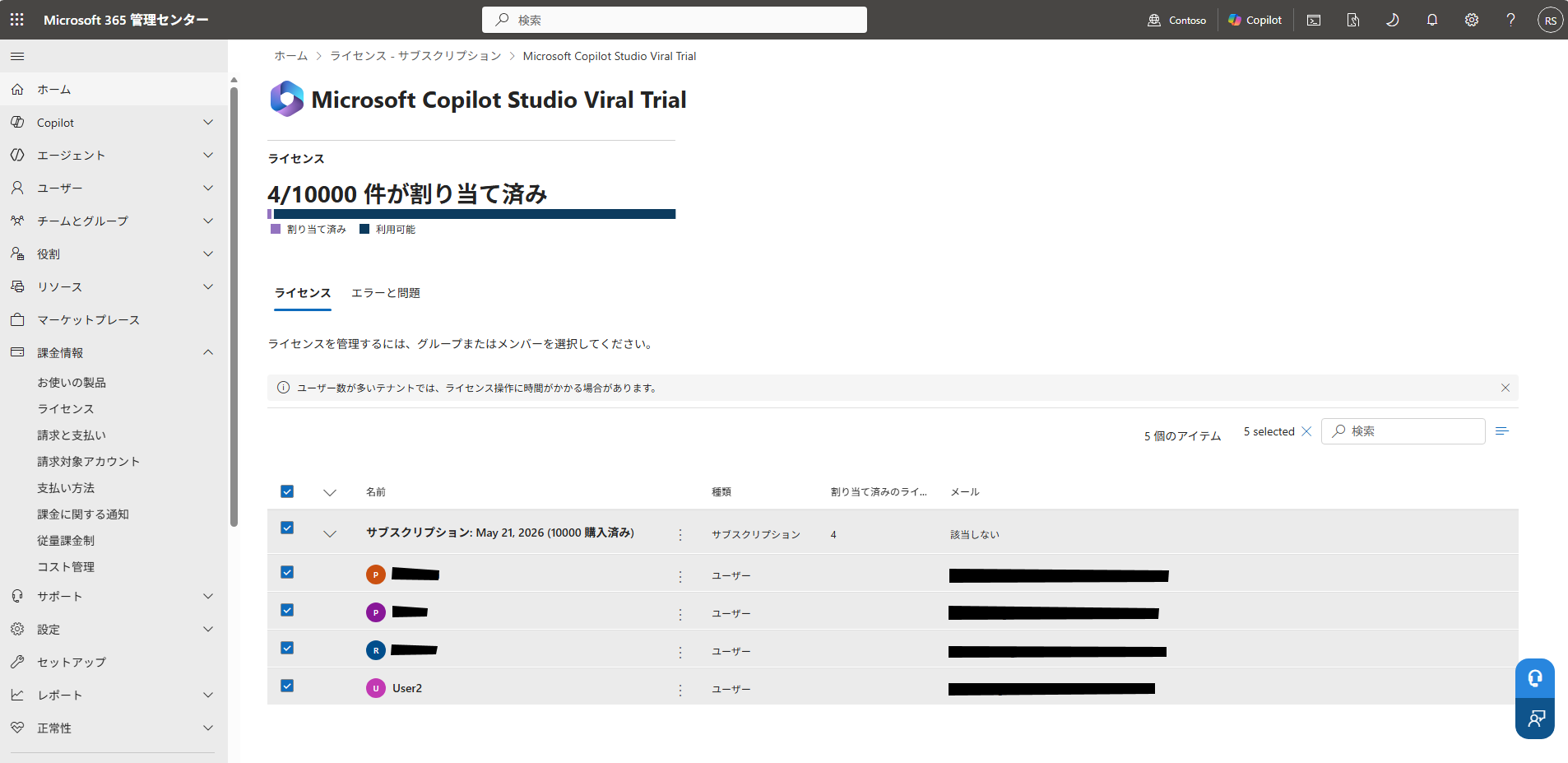The height and width of the screenshot is (763, 1568).
Task: Go to ホーム breadcrumb link
Action: click(x=291, y=56)
